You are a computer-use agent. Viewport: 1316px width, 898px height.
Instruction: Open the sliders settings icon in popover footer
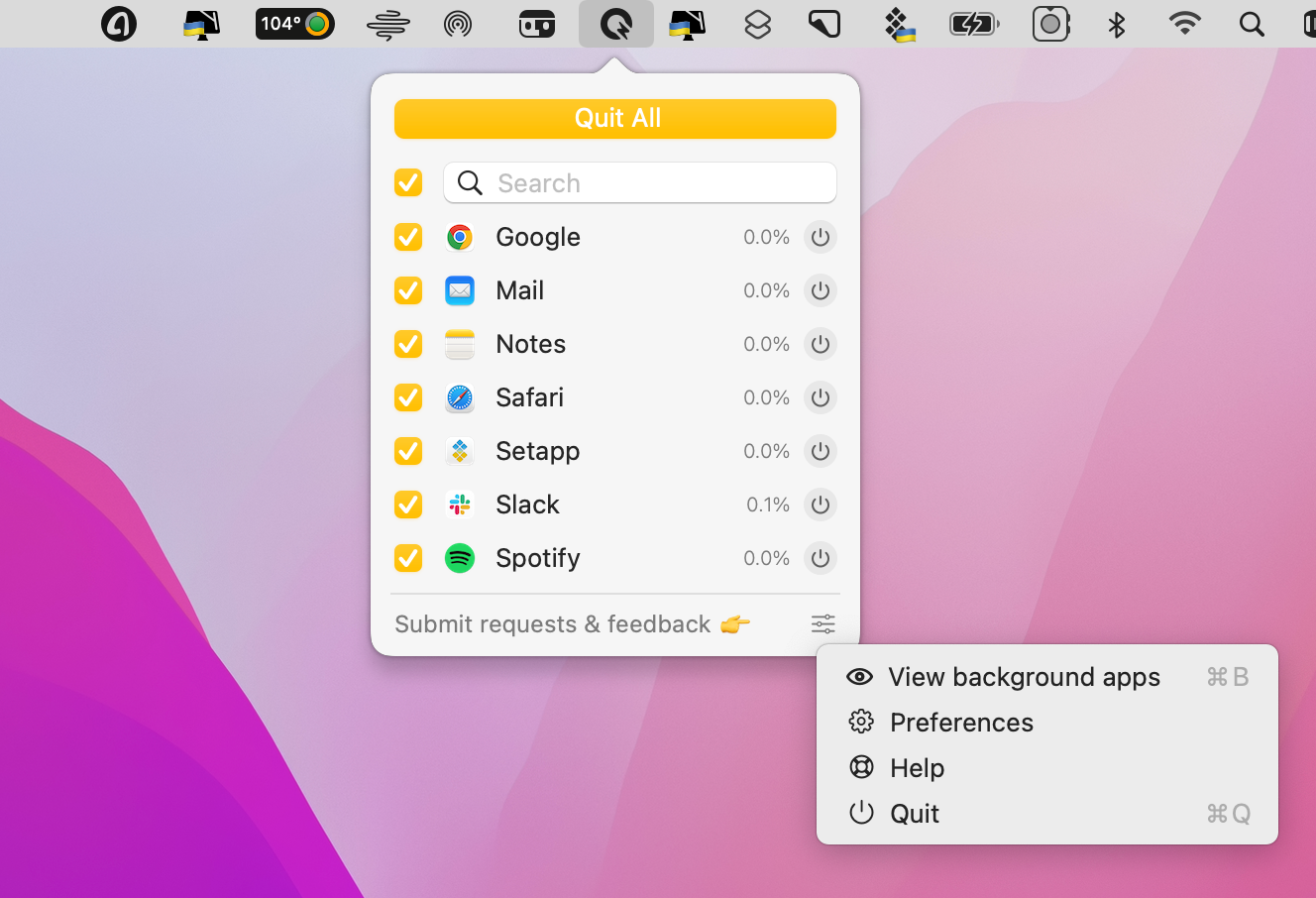[x=823, y=623]
